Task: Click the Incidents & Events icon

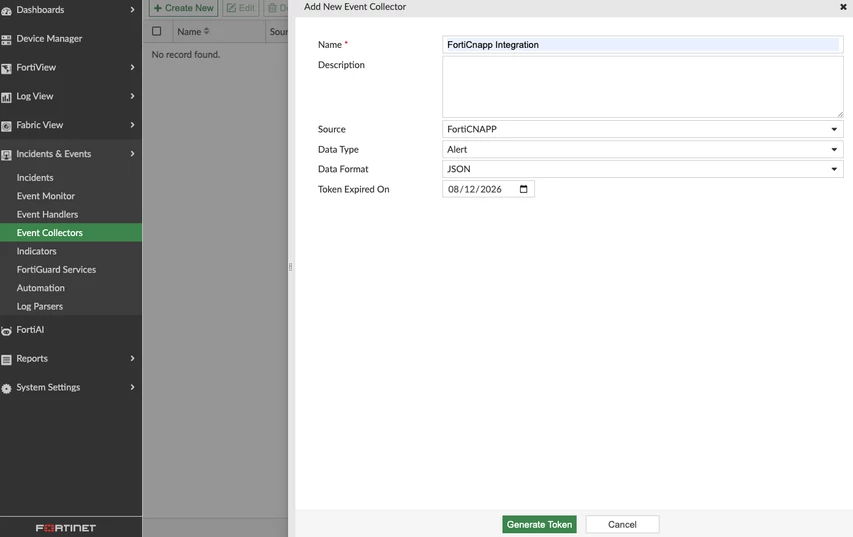Action: [7, 155]
